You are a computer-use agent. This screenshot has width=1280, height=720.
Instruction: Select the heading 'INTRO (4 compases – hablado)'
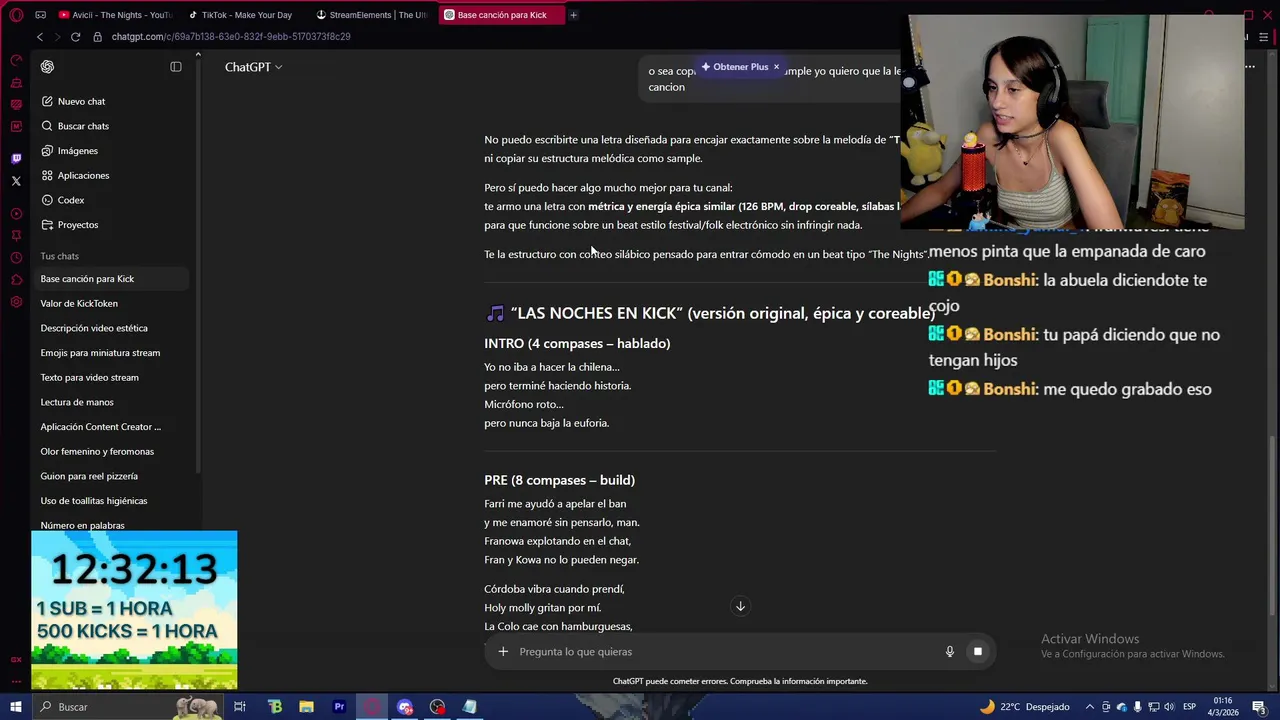577,343
